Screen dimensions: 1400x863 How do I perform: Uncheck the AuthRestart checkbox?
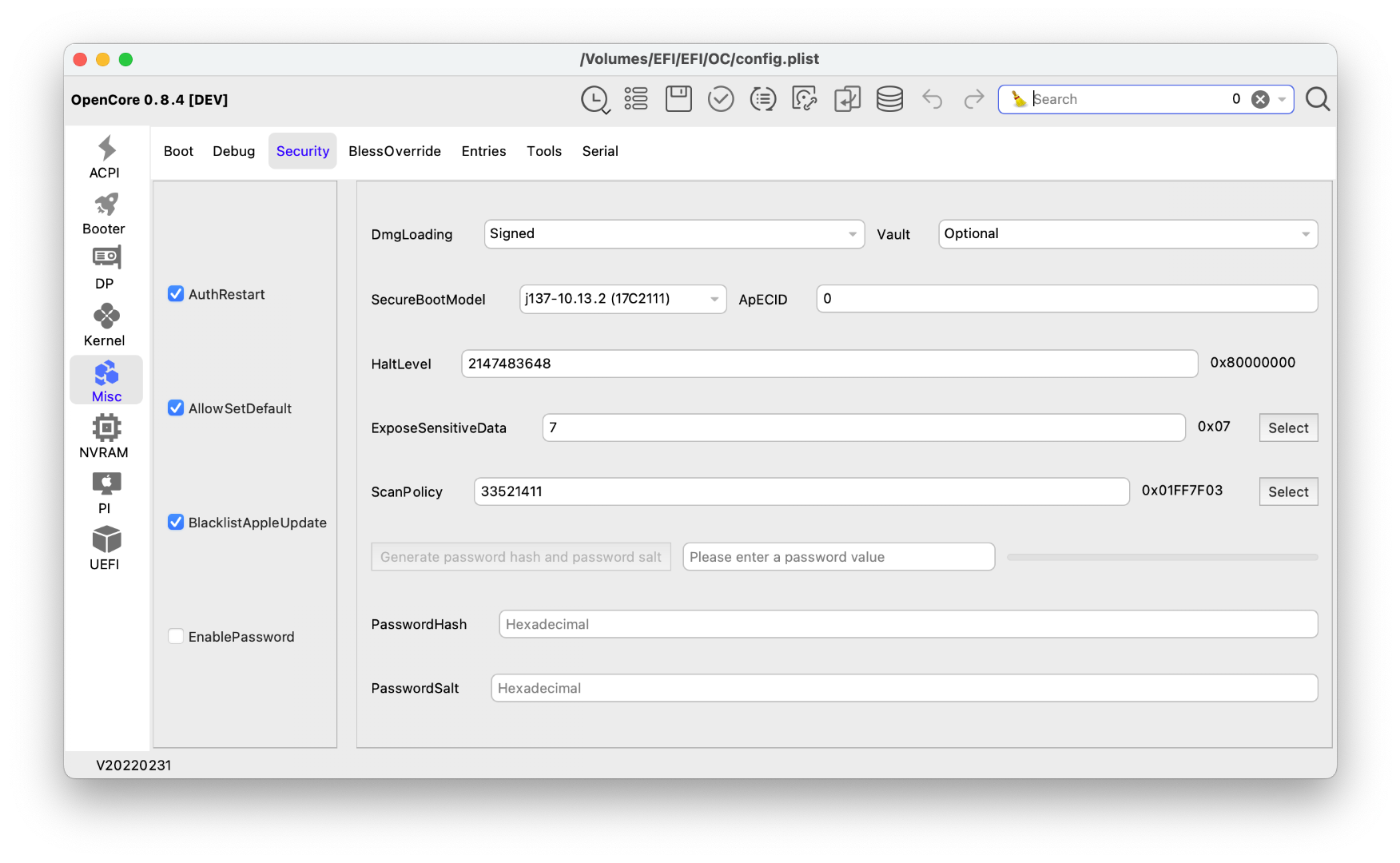[x=176, y=294]
